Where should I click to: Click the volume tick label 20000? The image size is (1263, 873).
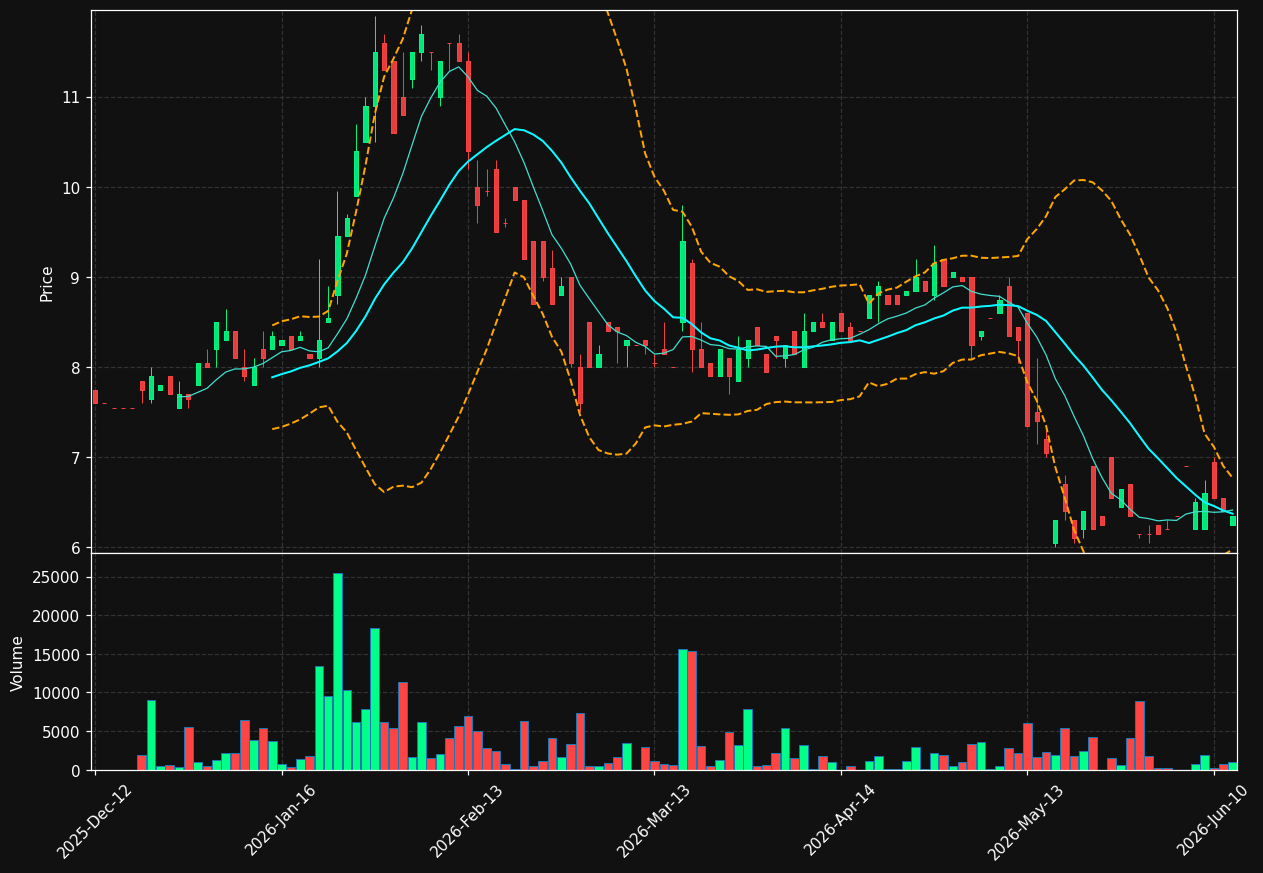[57, 617]
